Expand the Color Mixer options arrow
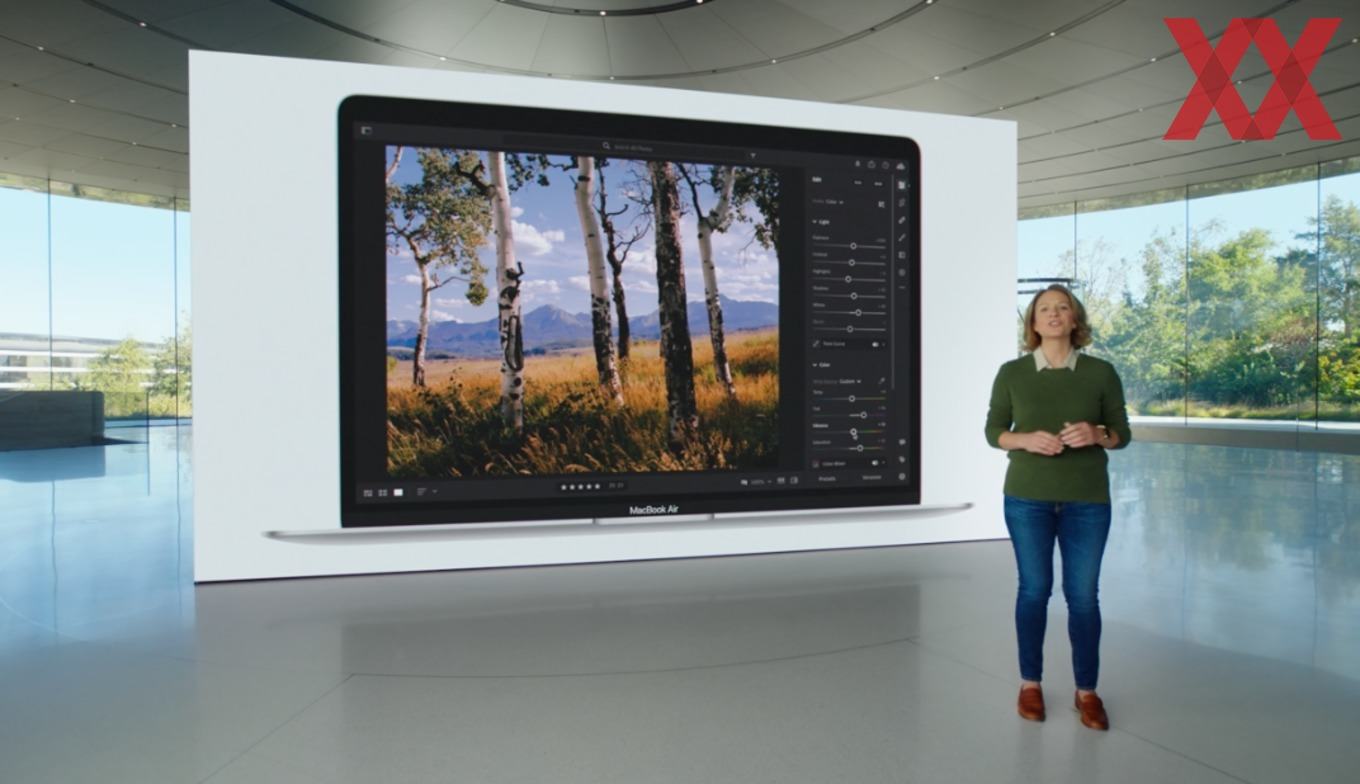The height and width of the screenshot is (784, 1360). (884, 462)
